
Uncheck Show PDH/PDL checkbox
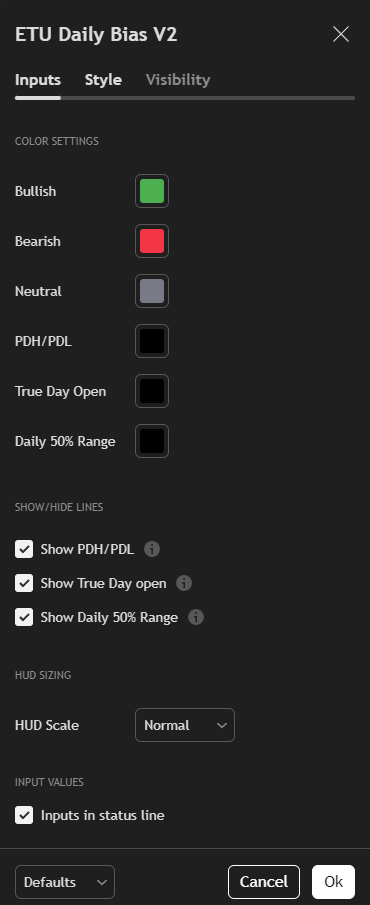point(24,549)
